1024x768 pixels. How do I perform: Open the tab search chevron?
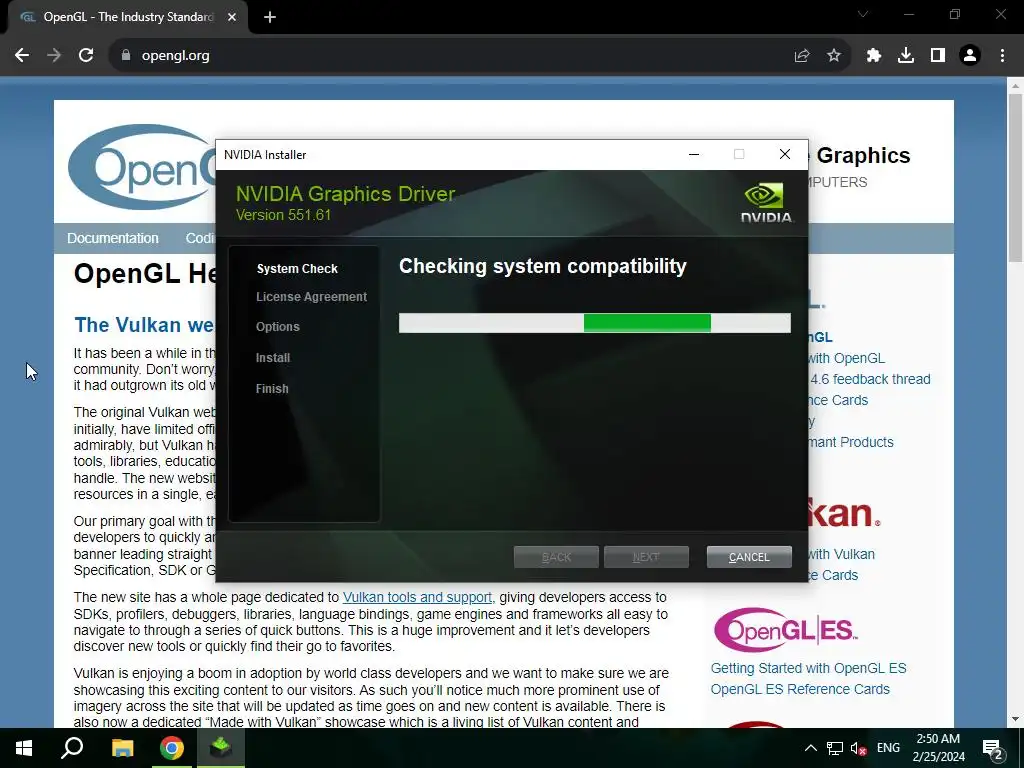(863, 14)
